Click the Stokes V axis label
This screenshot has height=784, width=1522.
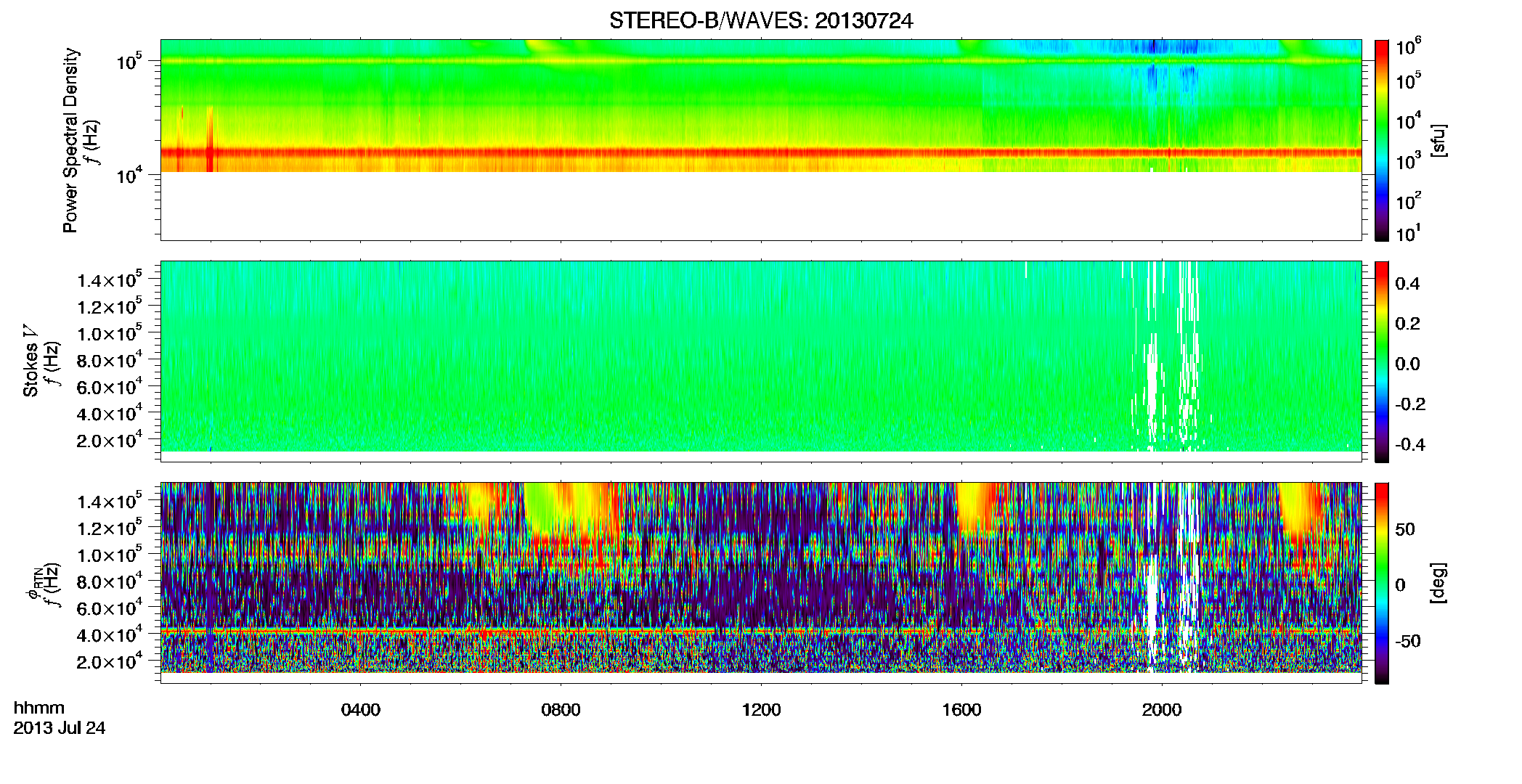[x=30, y=361]
